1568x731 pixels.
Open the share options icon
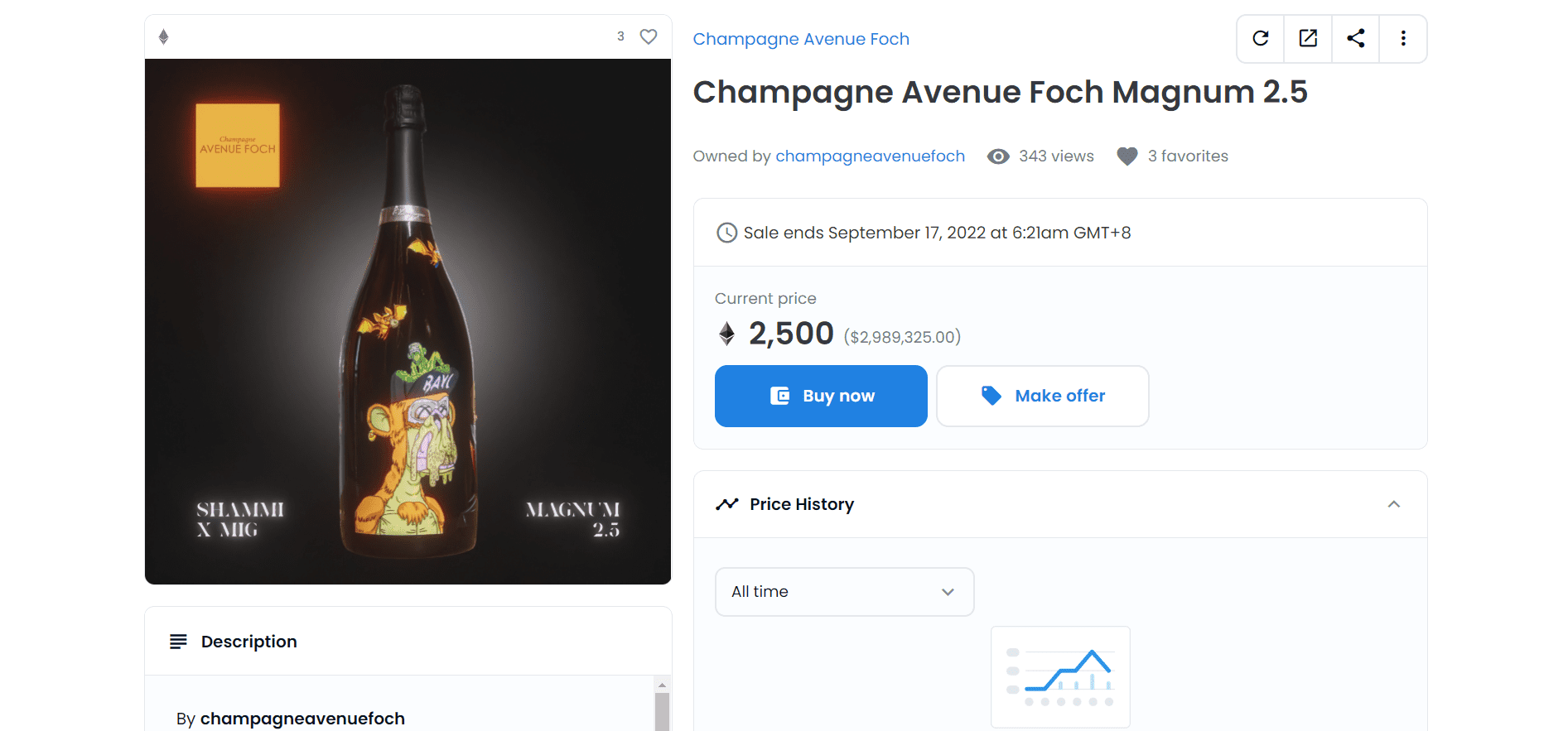click(1355, 38)
